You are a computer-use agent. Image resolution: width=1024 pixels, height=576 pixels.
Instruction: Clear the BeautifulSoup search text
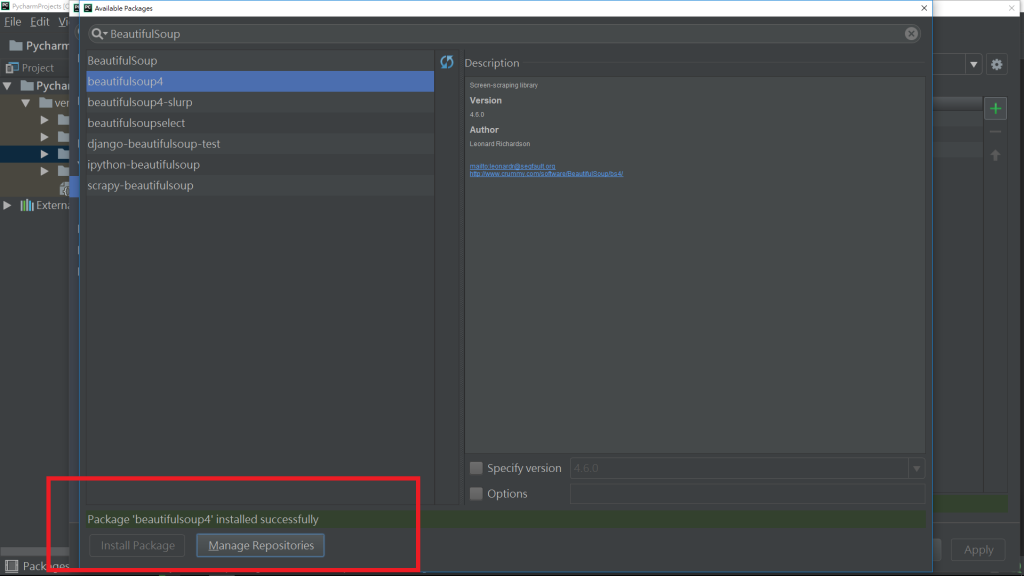tap(911, 33)
